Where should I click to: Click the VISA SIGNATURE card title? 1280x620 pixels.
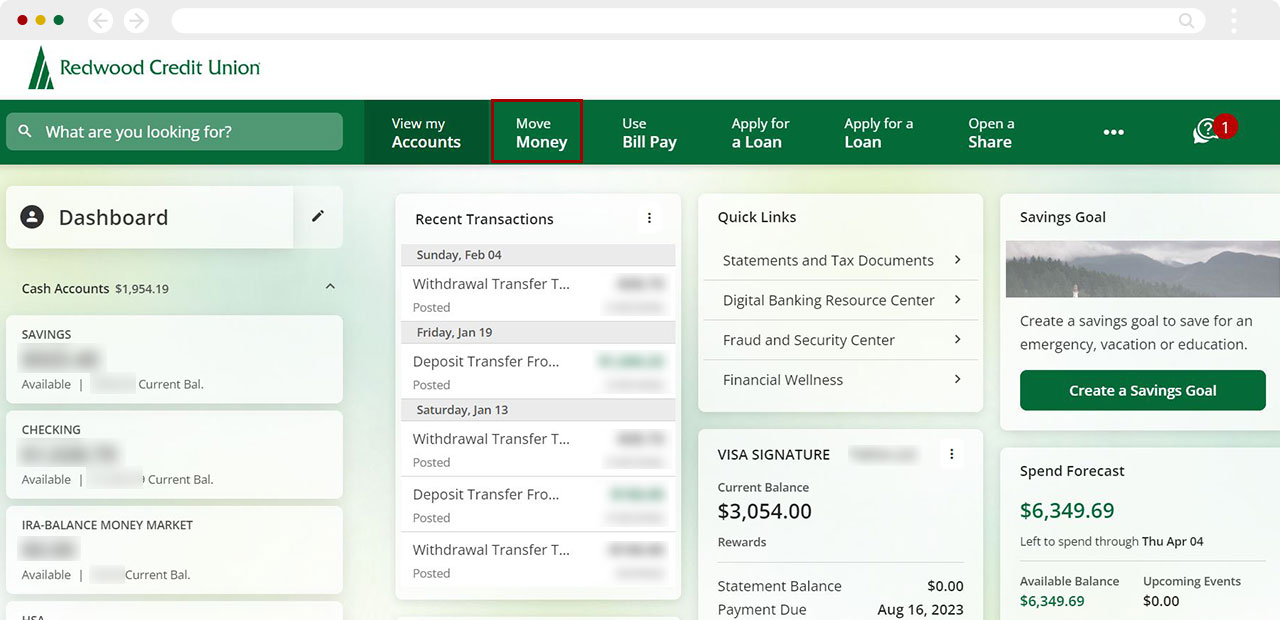(x=774, y=454)
